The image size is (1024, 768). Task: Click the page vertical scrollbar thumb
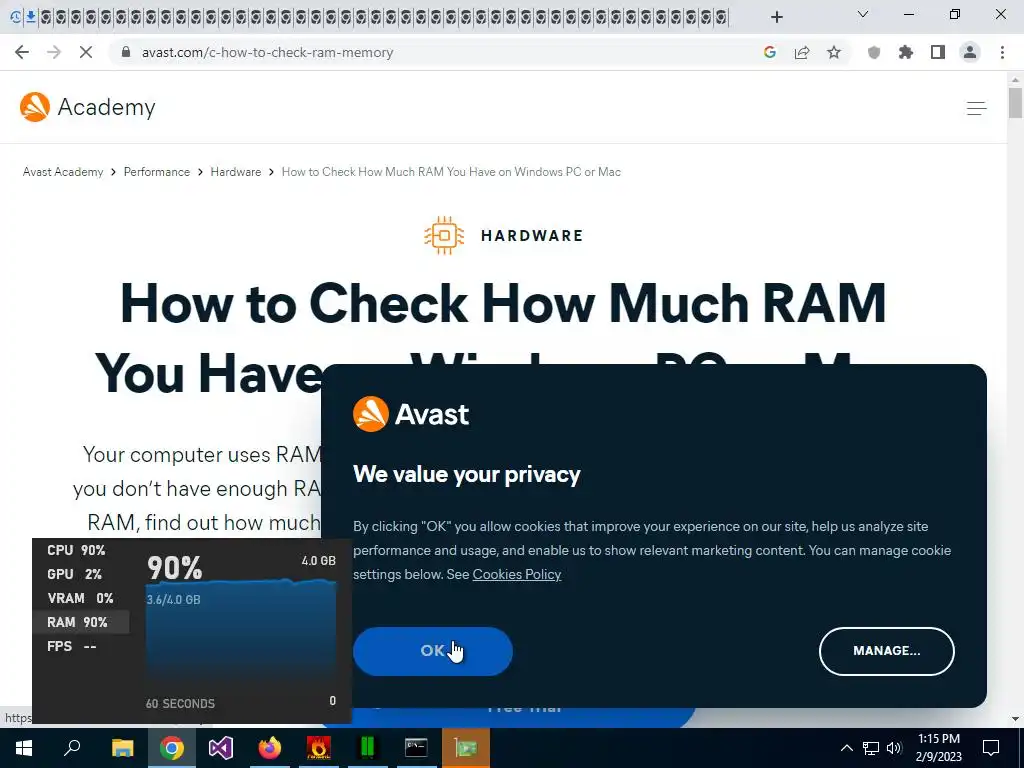click(1015, 103)
